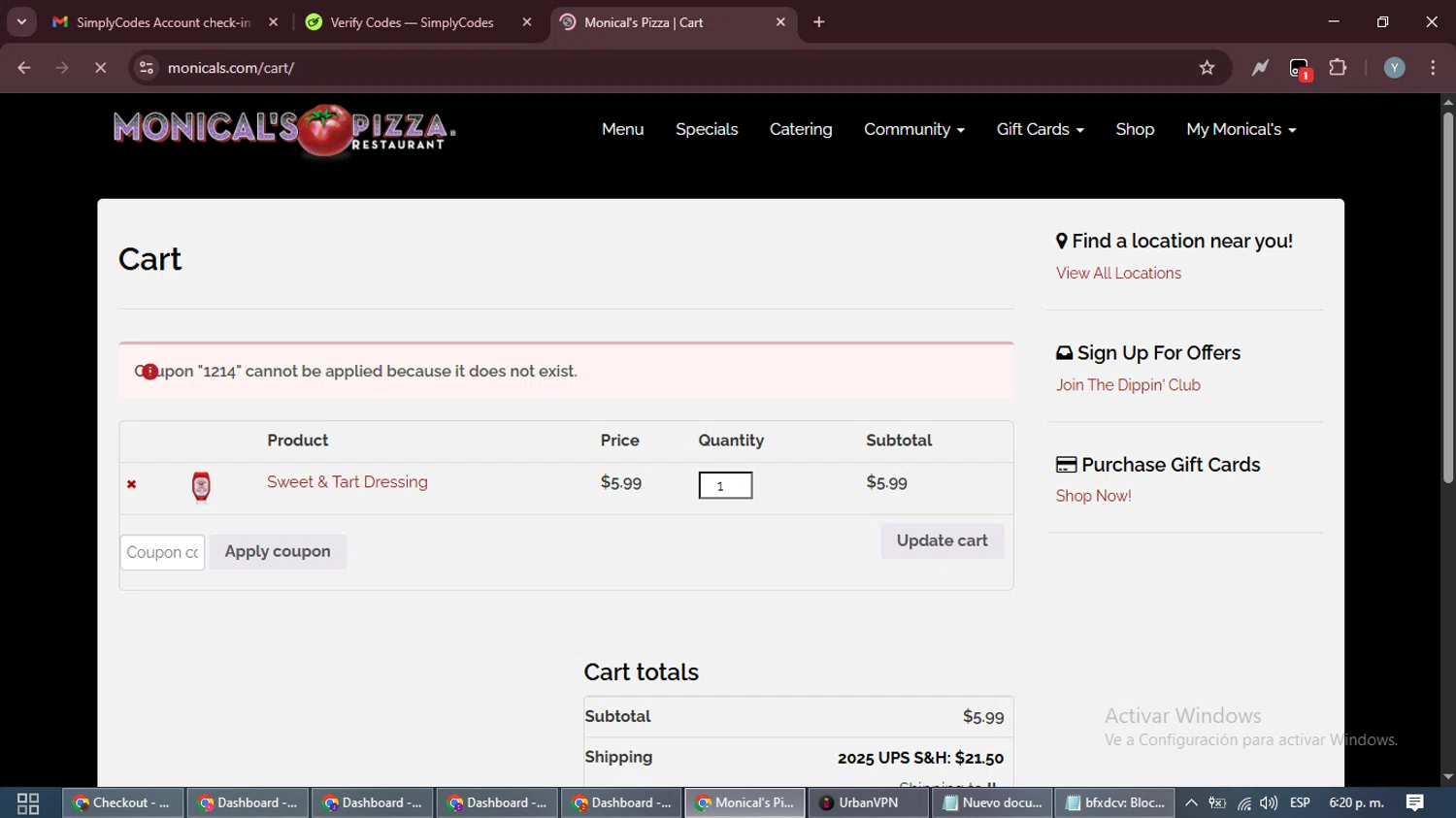Screen dimensions: 1456x818
Task: View site information icon in address bar
Action: (147, 68)
